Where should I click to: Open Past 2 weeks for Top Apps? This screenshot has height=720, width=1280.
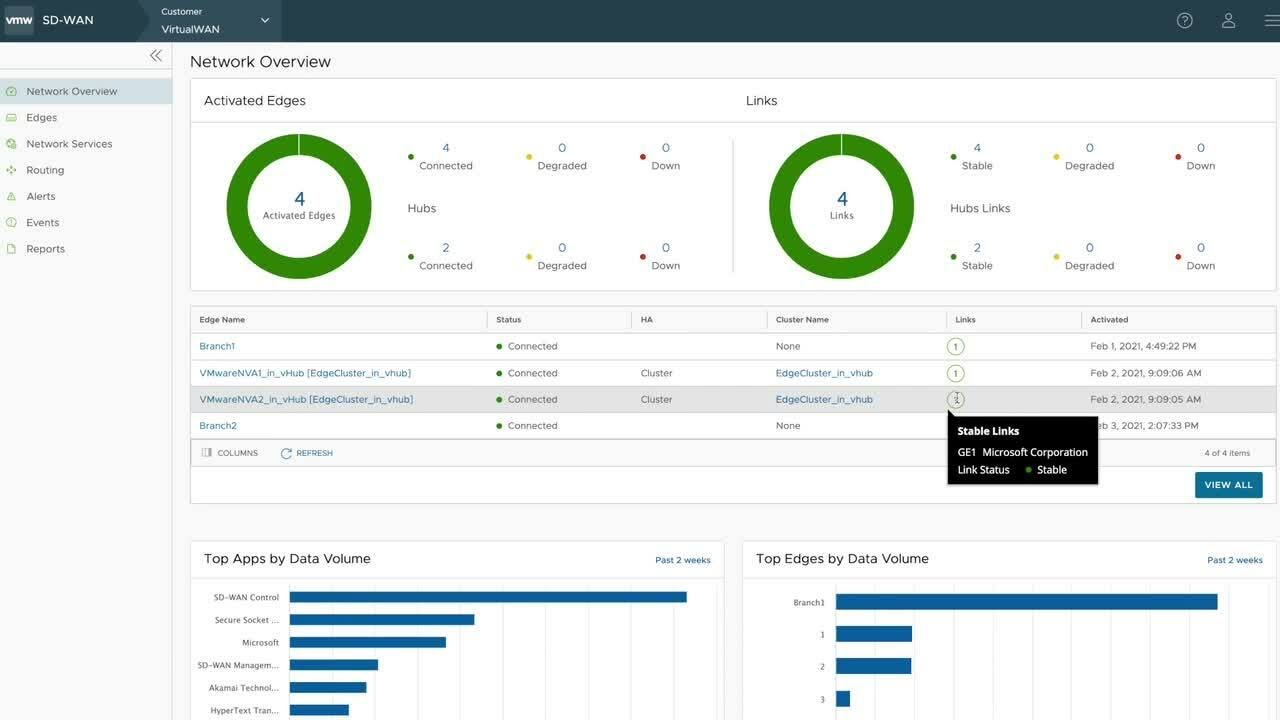tap(682, 560)
